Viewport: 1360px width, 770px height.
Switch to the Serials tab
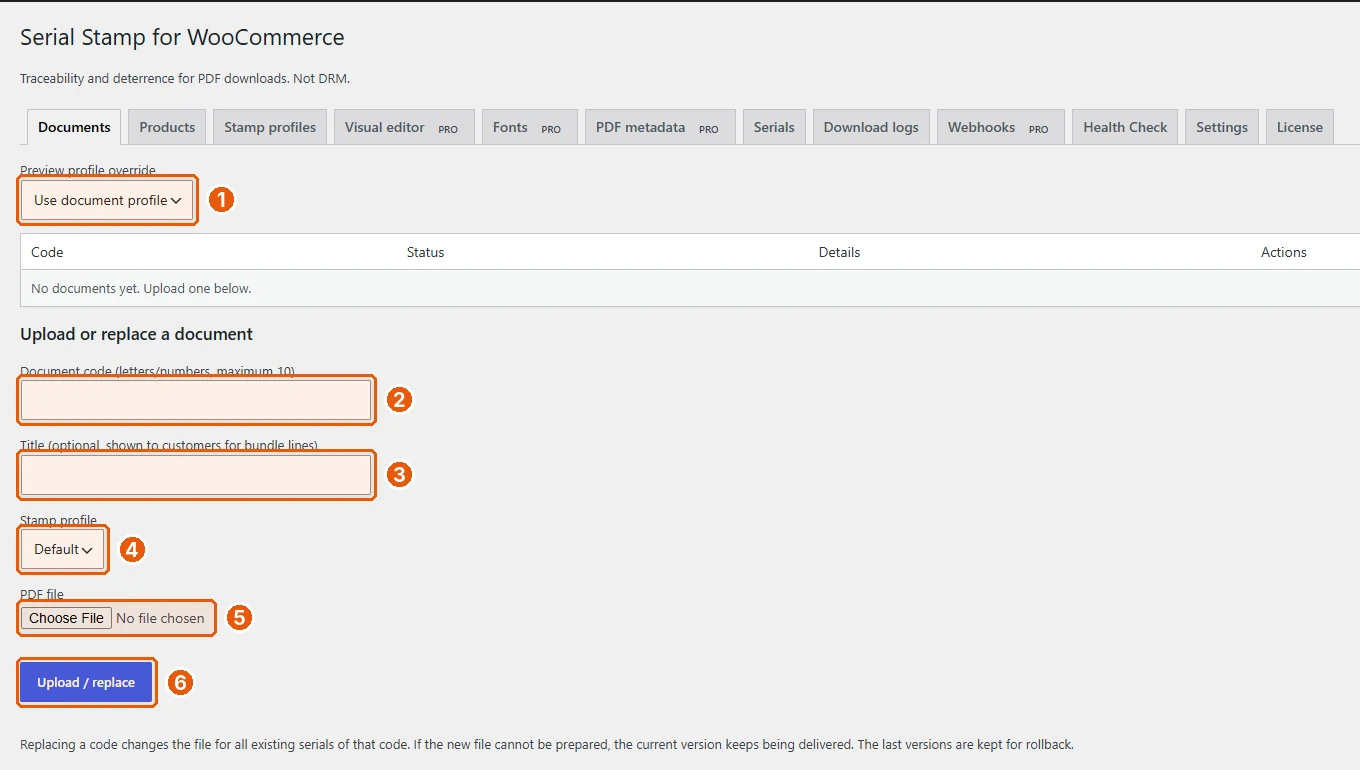click(774, 127)
